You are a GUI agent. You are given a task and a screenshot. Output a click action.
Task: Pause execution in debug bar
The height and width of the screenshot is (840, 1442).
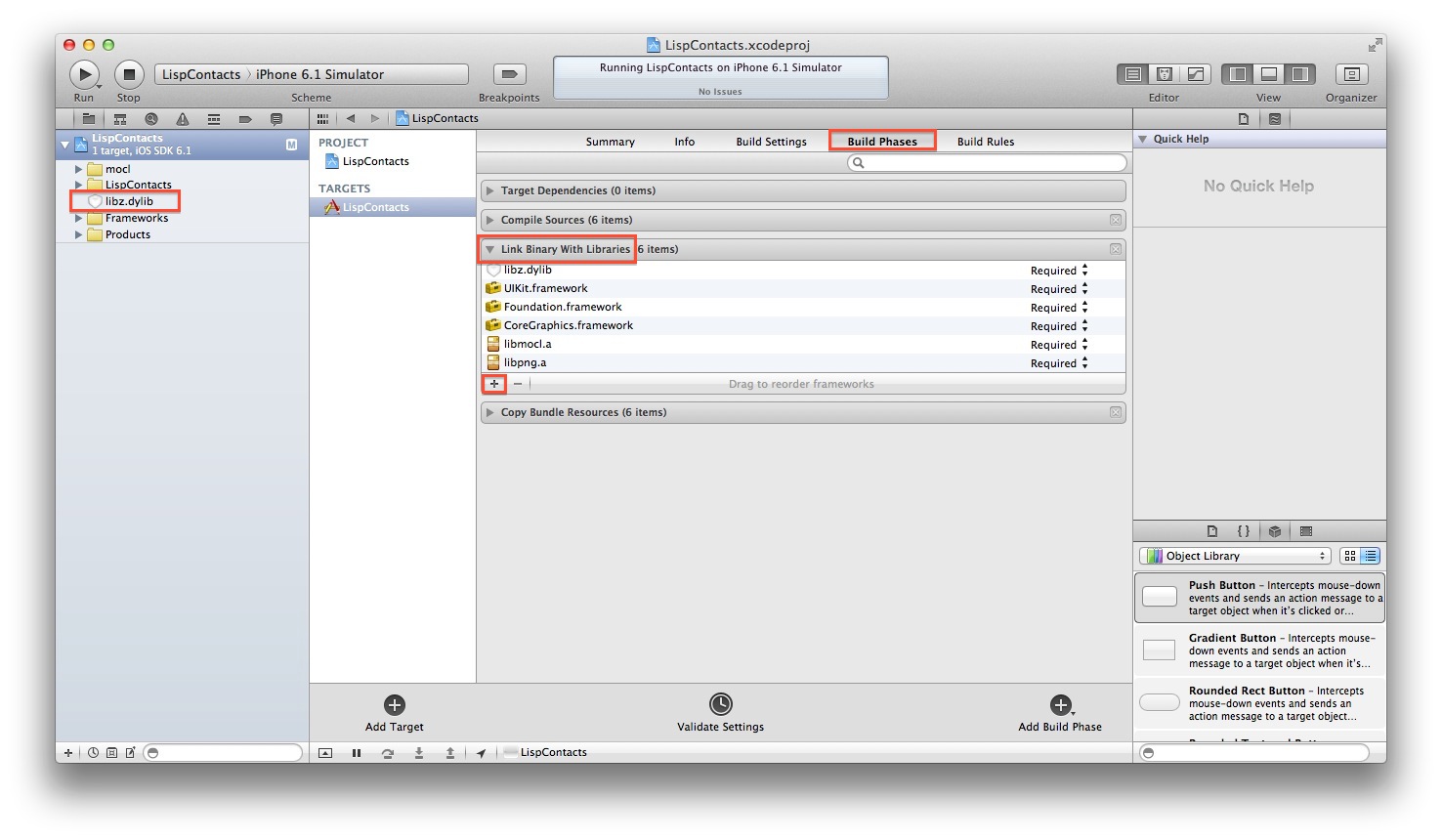pos(357,753)
